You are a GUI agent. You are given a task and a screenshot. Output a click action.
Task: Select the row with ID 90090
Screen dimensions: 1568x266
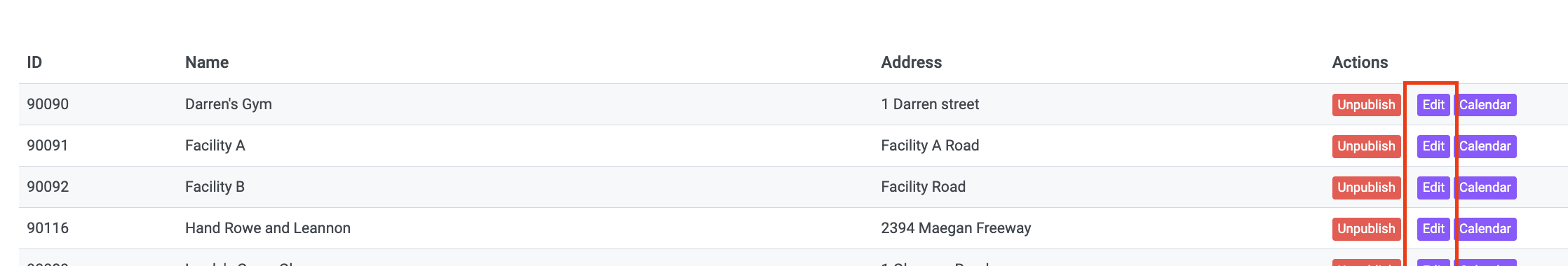pyautogui.click(x=793, y=104)
